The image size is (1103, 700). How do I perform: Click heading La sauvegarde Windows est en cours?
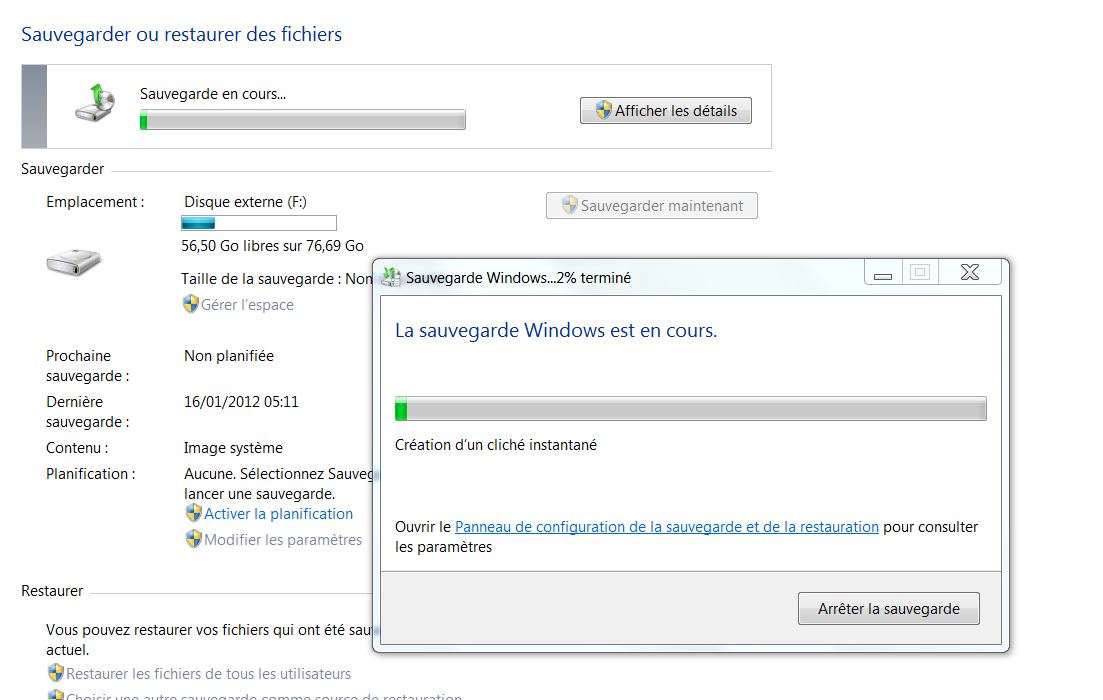556,331
